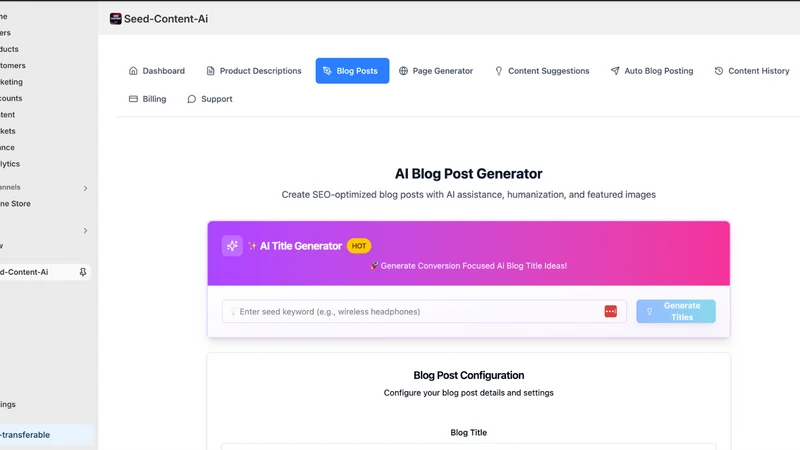This screenshot has height=450, width=800.
Task: Click the Product Descriptions document icon
Action: 210,71
